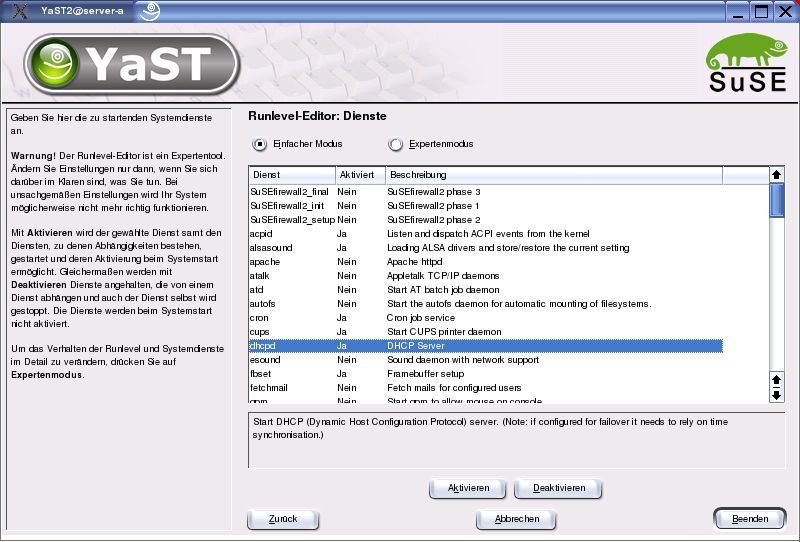Sort by the Dienst column header
800x542 pixels.
(292, 175)
